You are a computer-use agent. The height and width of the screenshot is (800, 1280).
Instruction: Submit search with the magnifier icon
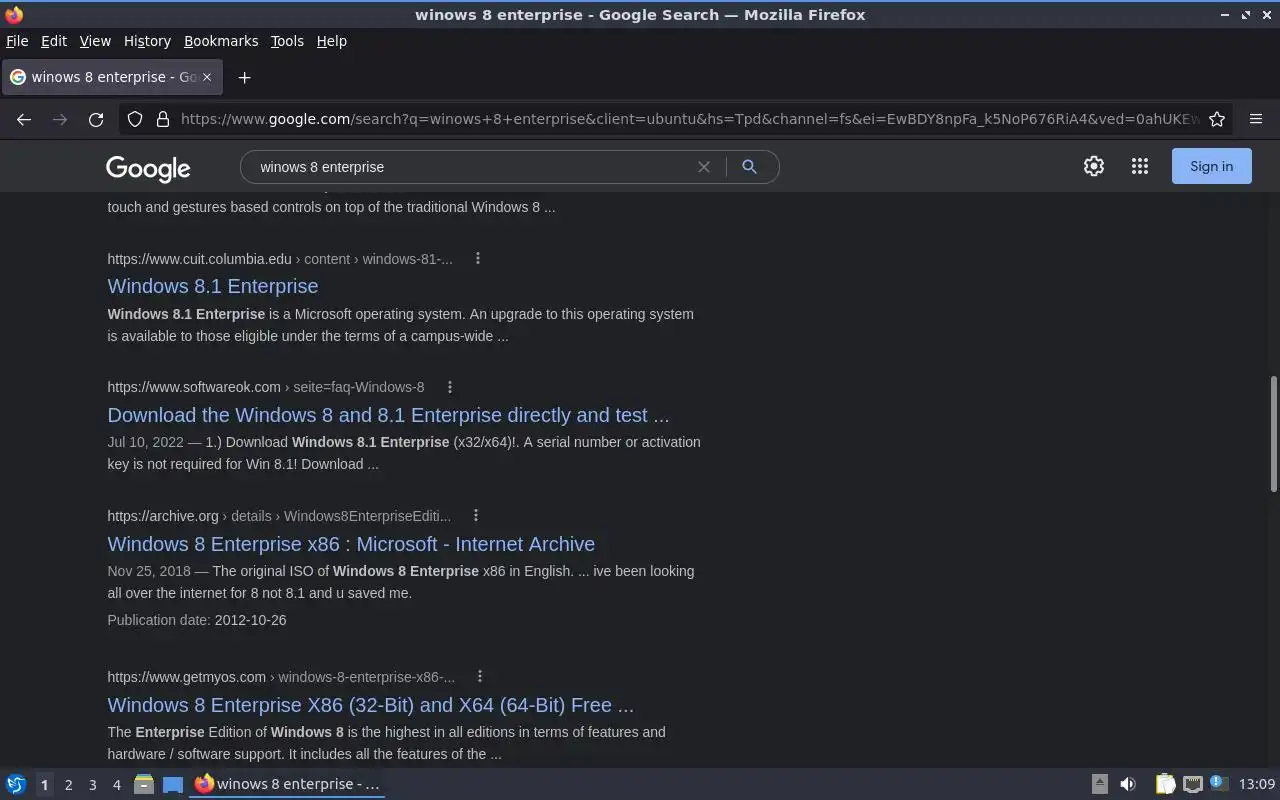(749, 167)
